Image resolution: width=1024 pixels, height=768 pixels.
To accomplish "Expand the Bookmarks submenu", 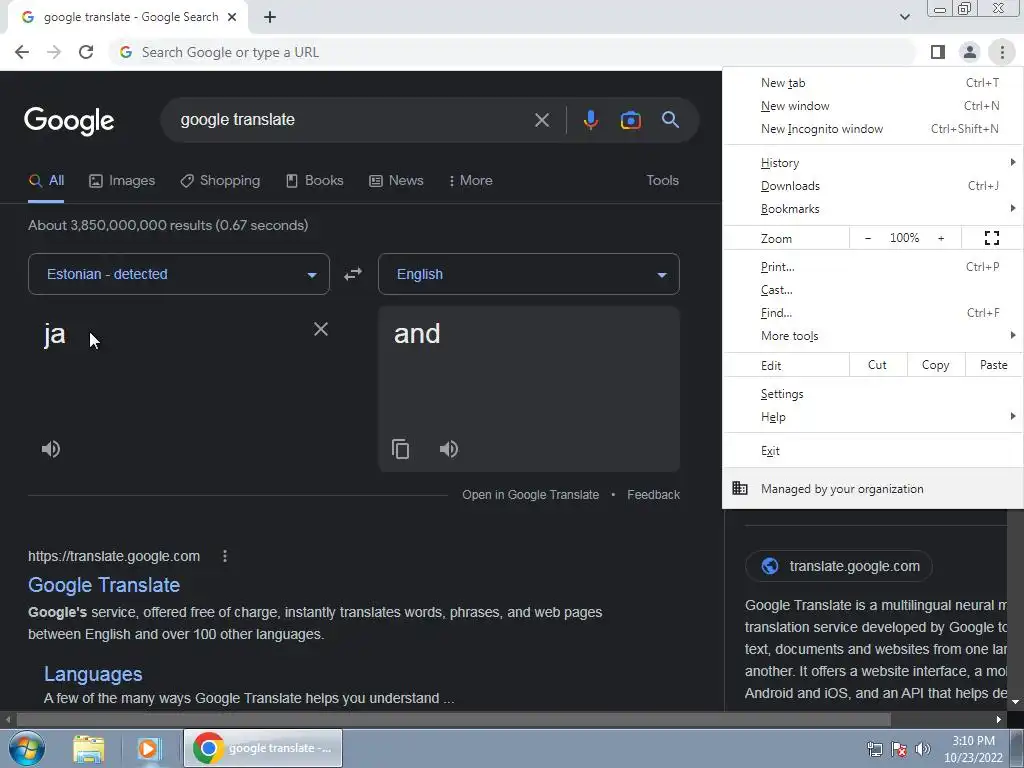I will point(872,209).
